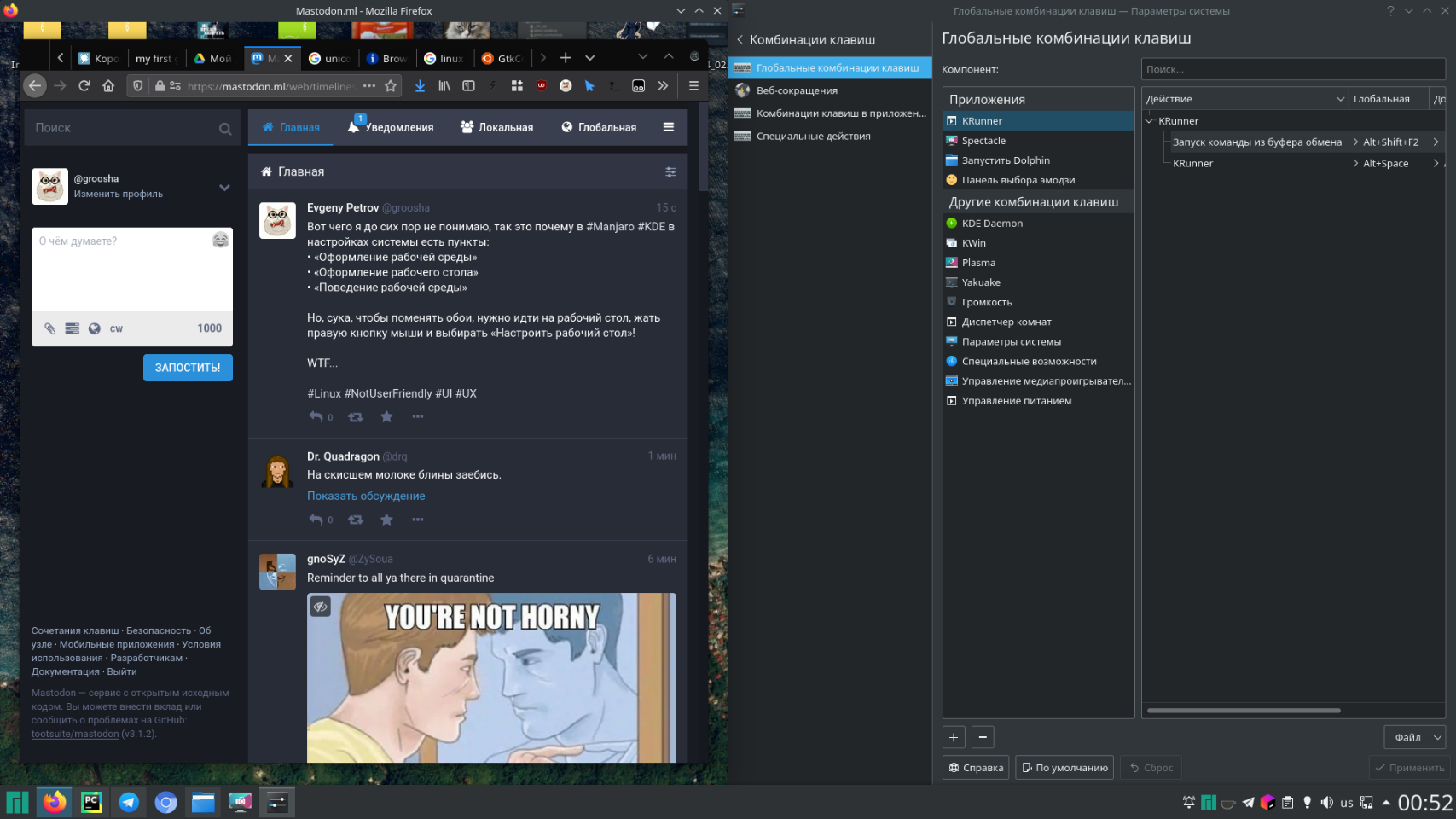Screen dimensions: 1456x819
Task: Show more Firefox toolbar extensions
Action: pos(663,85)
